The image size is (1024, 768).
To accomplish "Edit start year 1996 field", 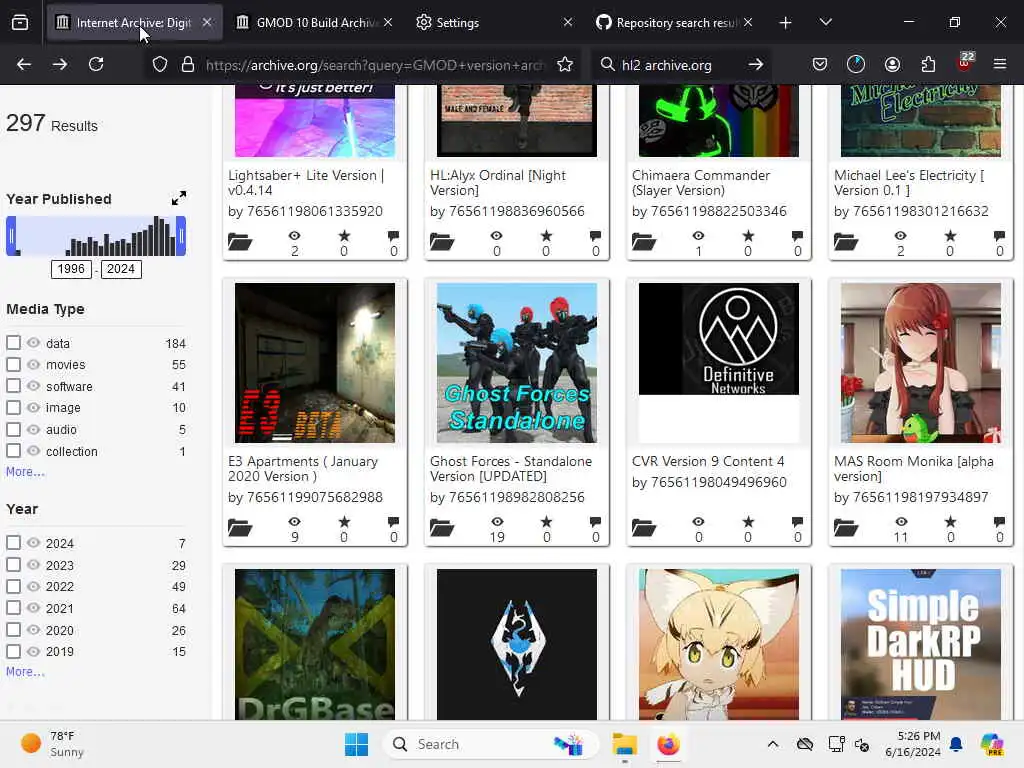I will click(71, 269).
